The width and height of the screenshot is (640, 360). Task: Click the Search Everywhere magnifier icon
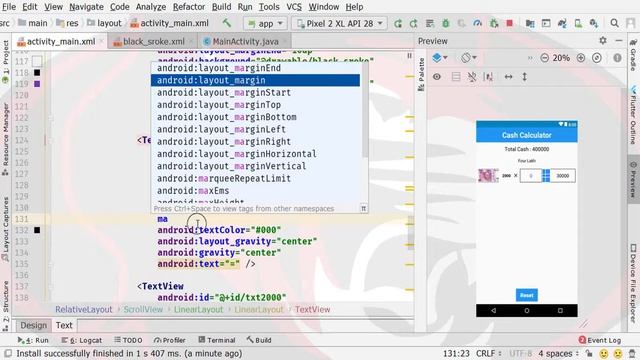click(614, 23)
